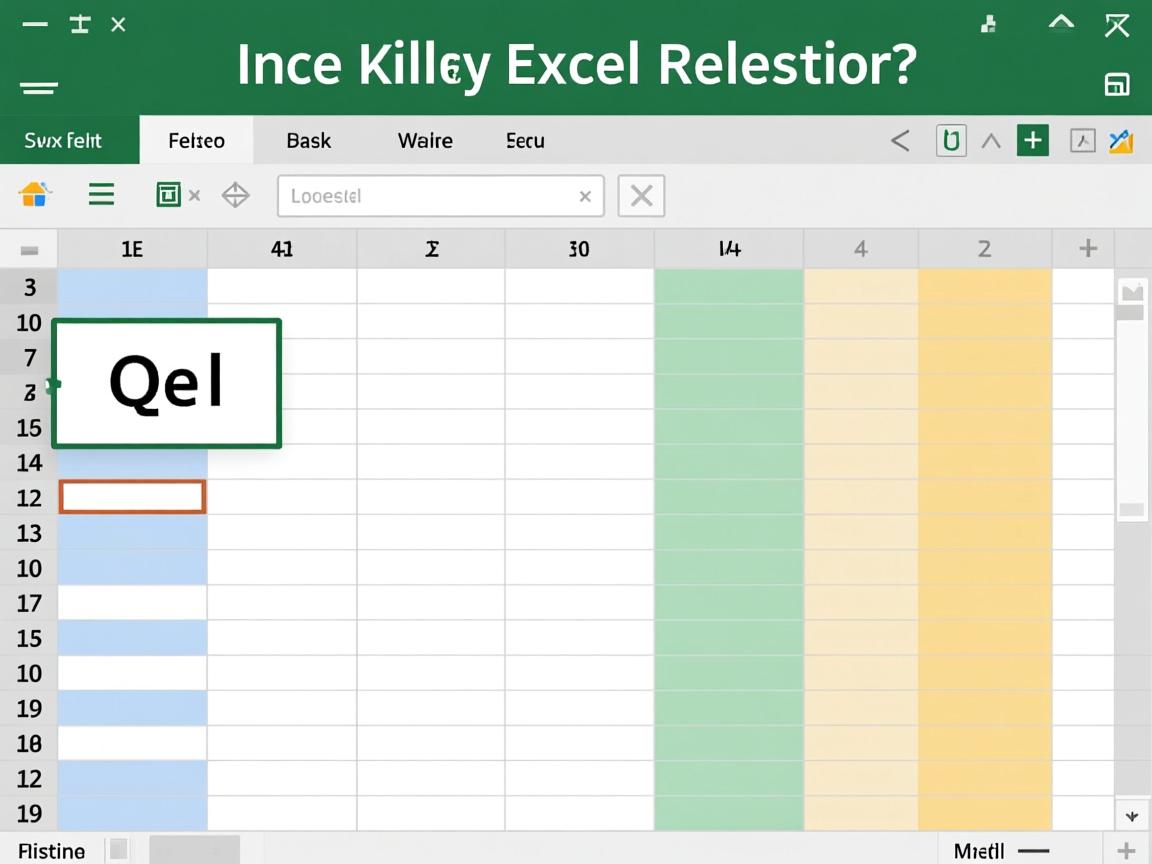Click the left chevron arrow in tab bar

pyautogui.click(x=900, y=142)
